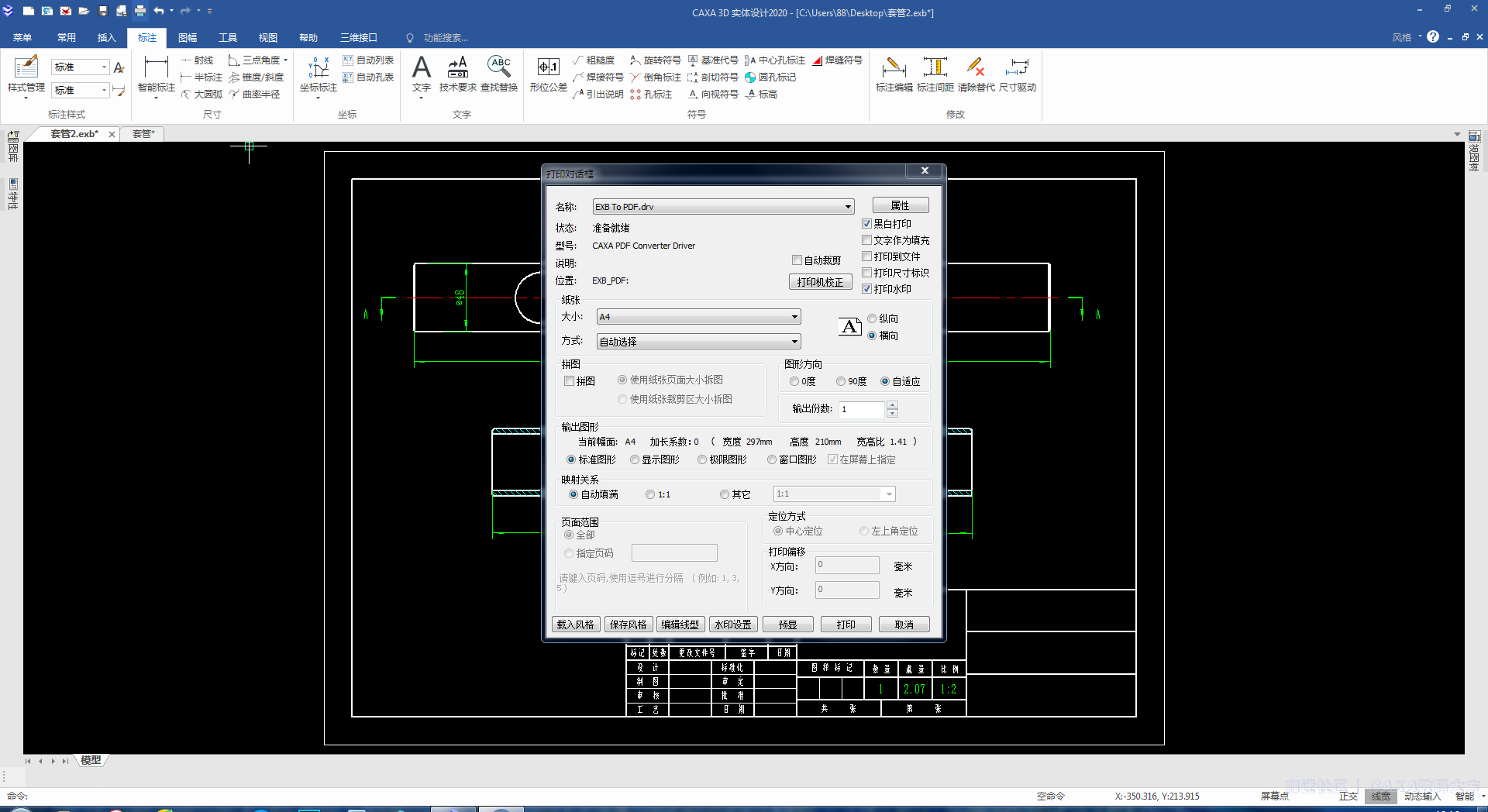Enable the Auto Crop (自动裁剪) checkbox
Viewport: 1488px width, 812px height.
[797, 260]
